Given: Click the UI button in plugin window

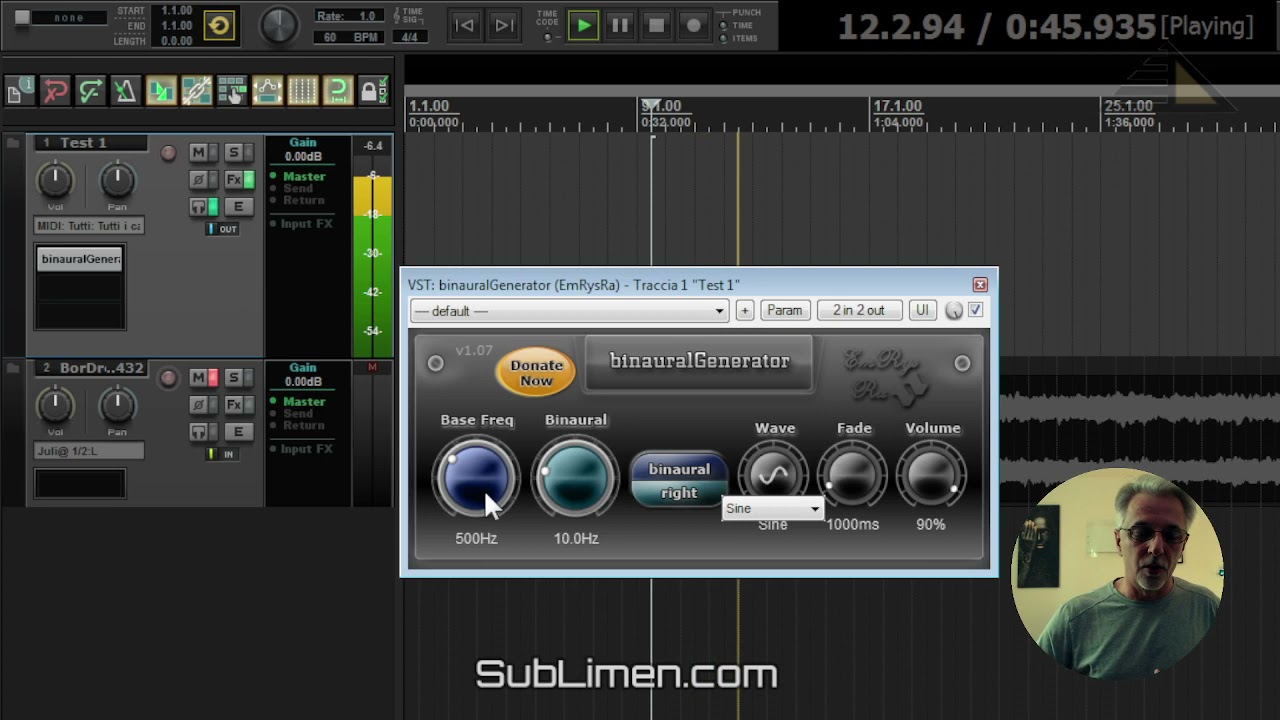Looking at the screenshot, I should point(922,311).
